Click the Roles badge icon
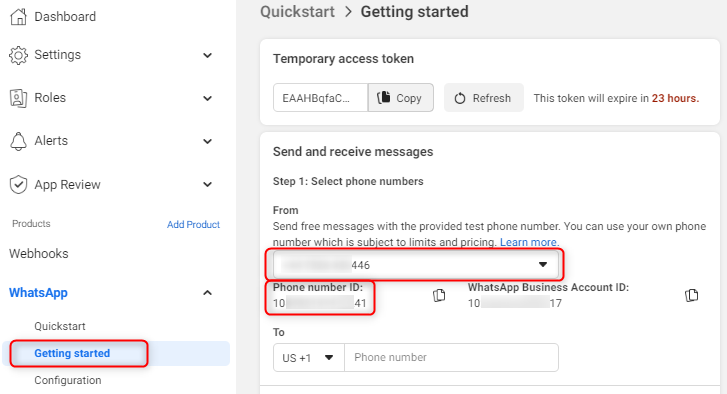Viewport: 727px width, 394px height. (x=18, y=98)
